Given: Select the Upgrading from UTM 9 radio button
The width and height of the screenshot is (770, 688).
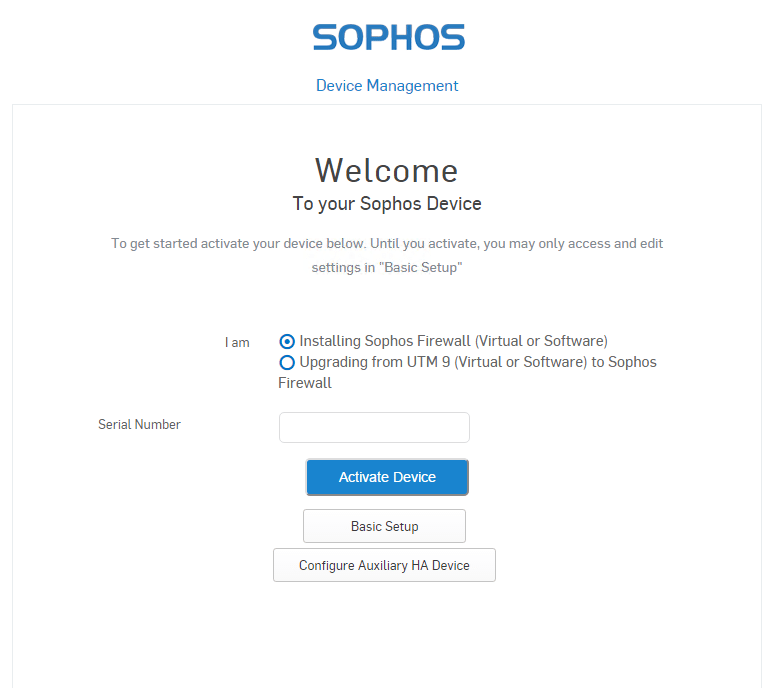Looking at the screenshot, I should click(288, 362).
